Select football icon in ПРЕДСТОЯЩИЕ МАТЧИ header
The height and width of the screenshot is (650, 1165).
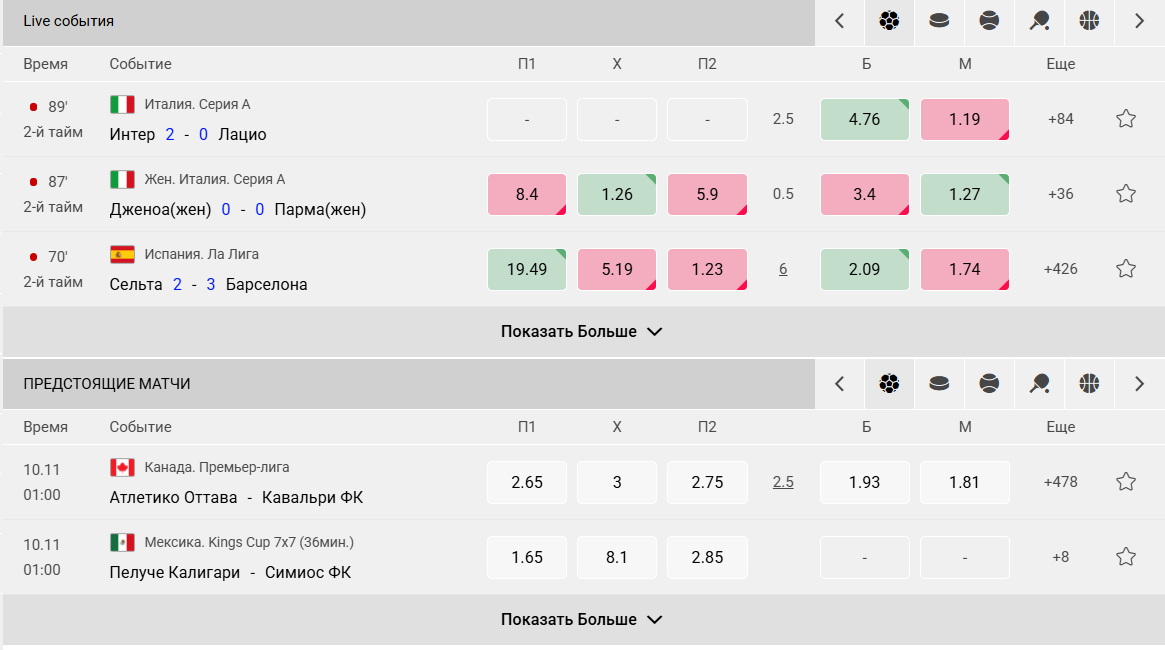(889, 384)
